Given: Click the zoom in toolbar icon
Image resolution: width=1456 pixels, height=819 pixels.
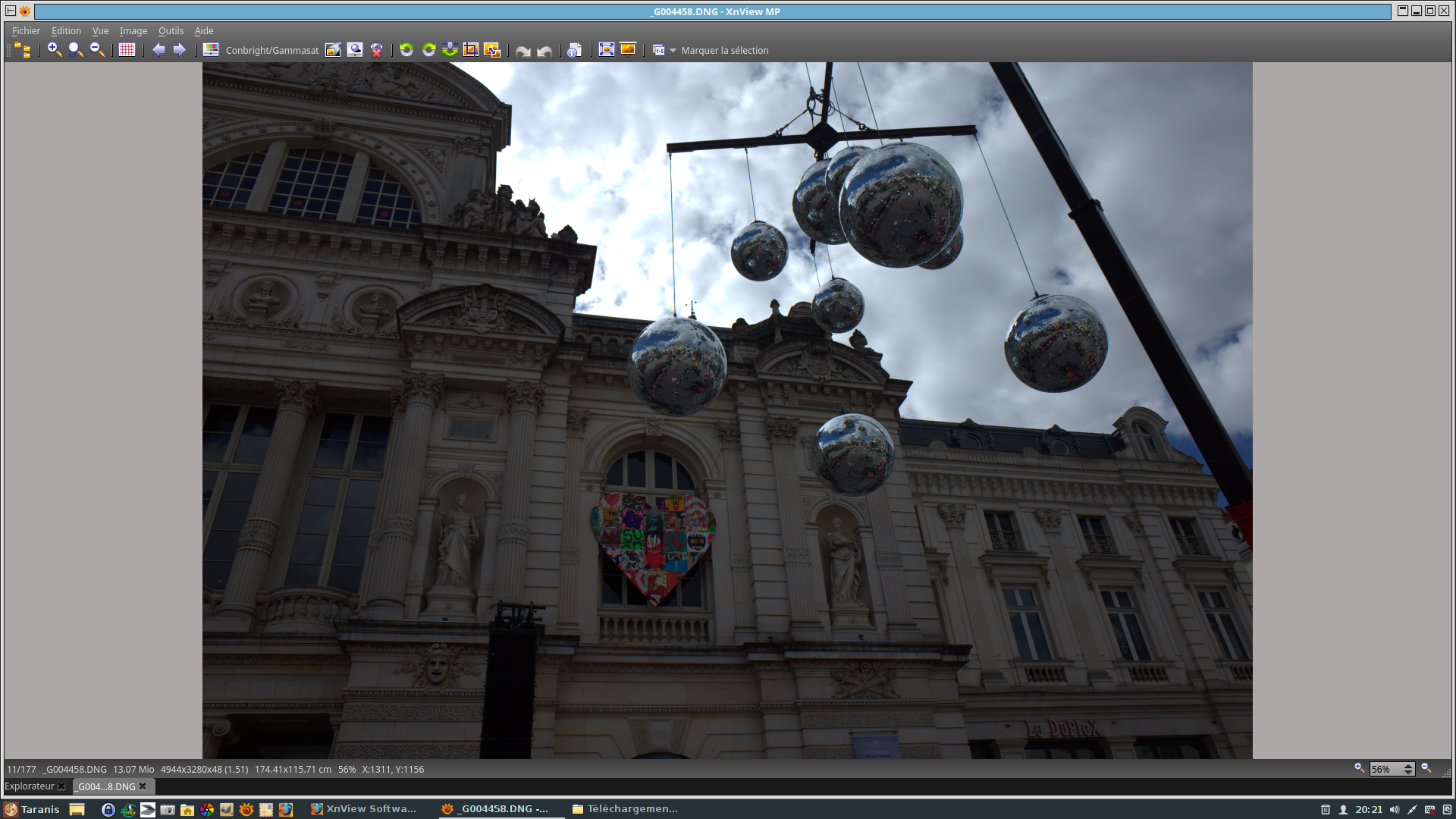Looking at the screenshot, I should tap(54, 50).
